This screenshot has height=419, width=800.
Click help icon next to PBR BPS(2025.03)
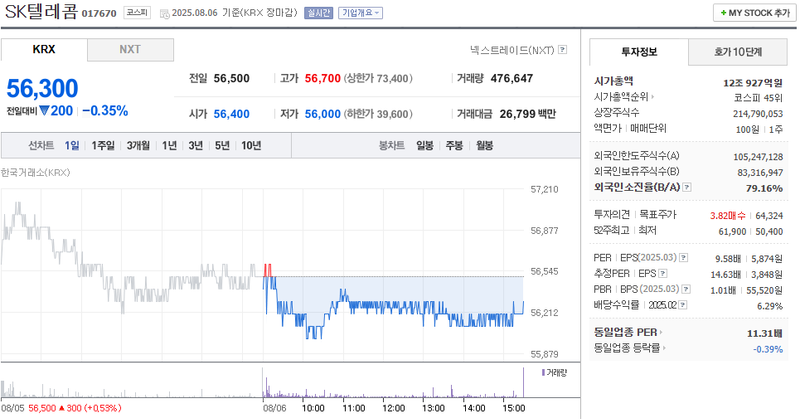tap(686, 289)
